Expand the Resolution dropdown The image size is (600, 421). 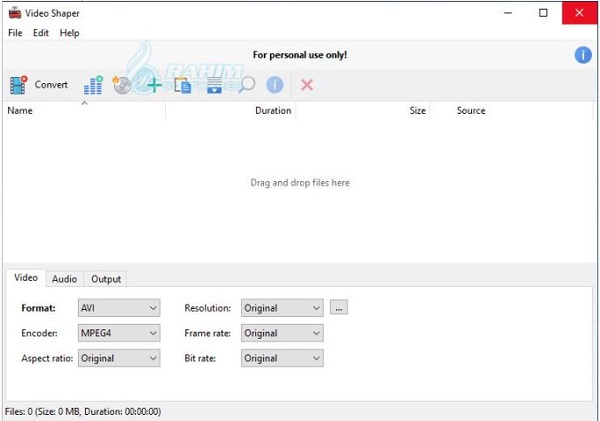tap(282, 308)
